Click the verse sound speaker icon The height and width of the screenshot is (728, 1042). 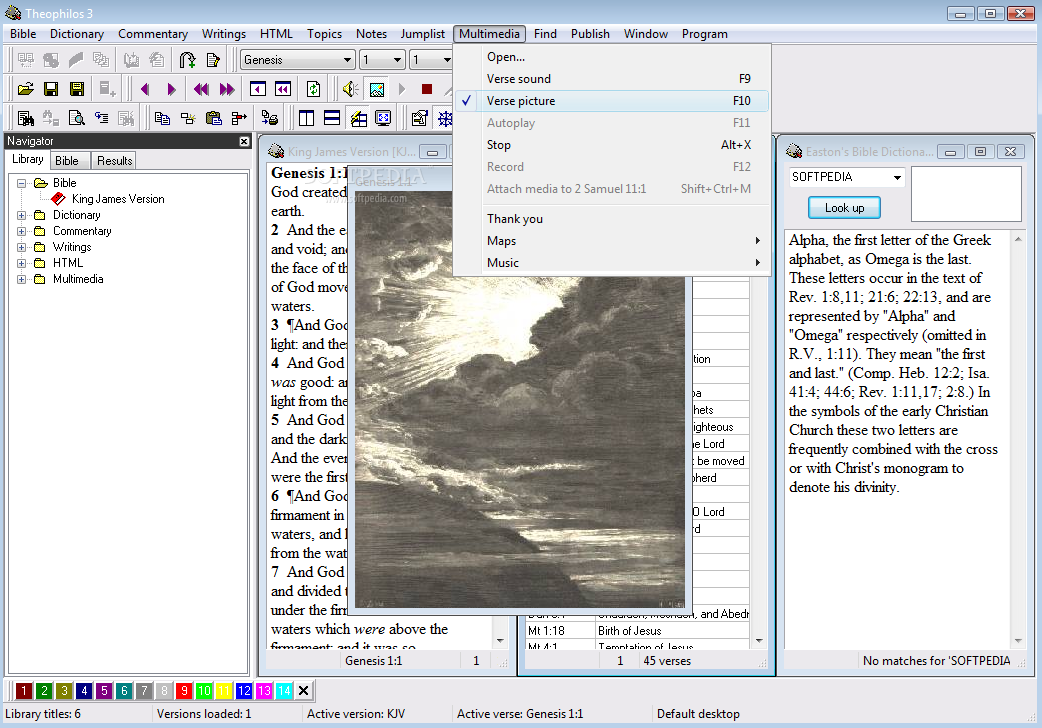pos(350,89)
